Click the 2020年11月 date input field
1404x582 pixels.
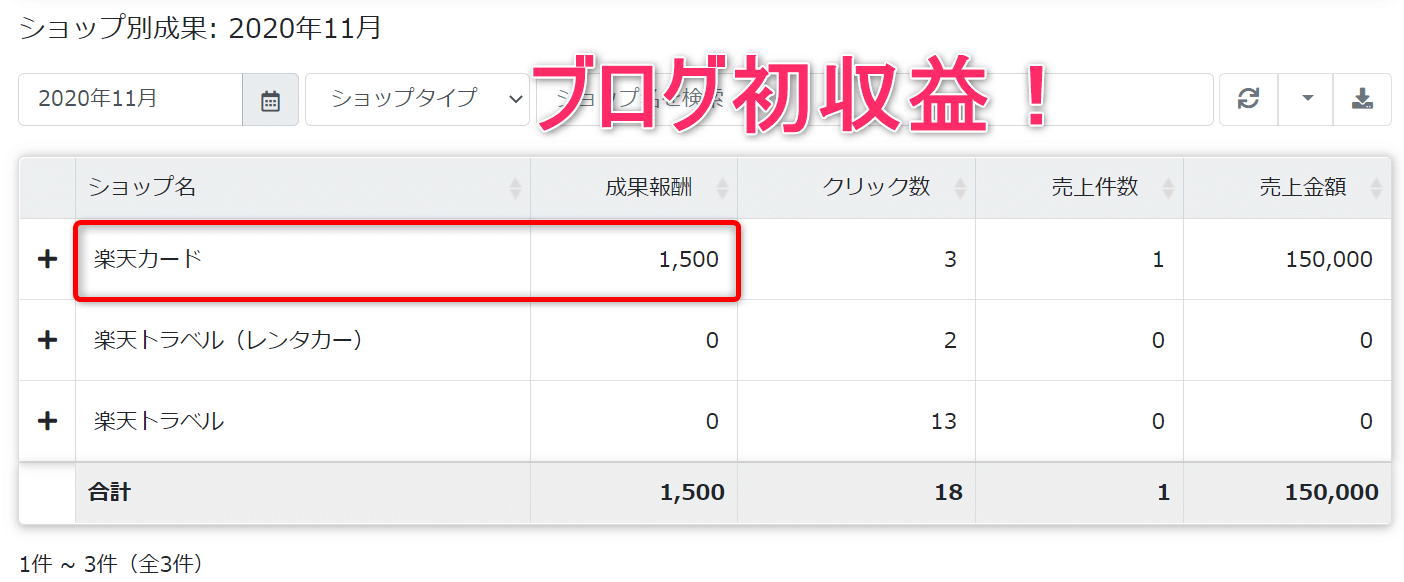(131, 99)
